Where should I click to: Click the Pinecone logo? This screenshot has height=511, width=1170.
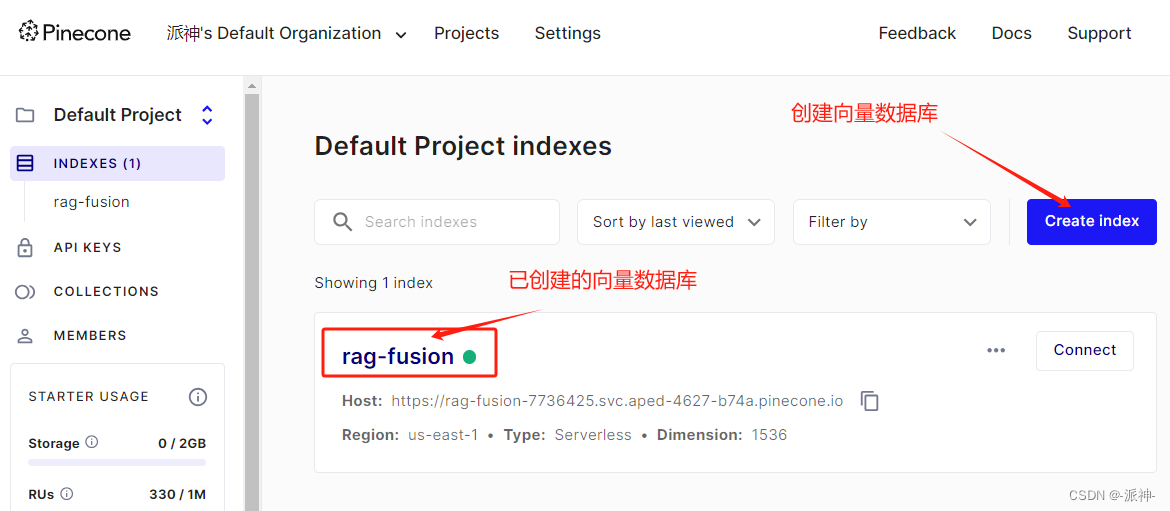click(x=75, y=33)
